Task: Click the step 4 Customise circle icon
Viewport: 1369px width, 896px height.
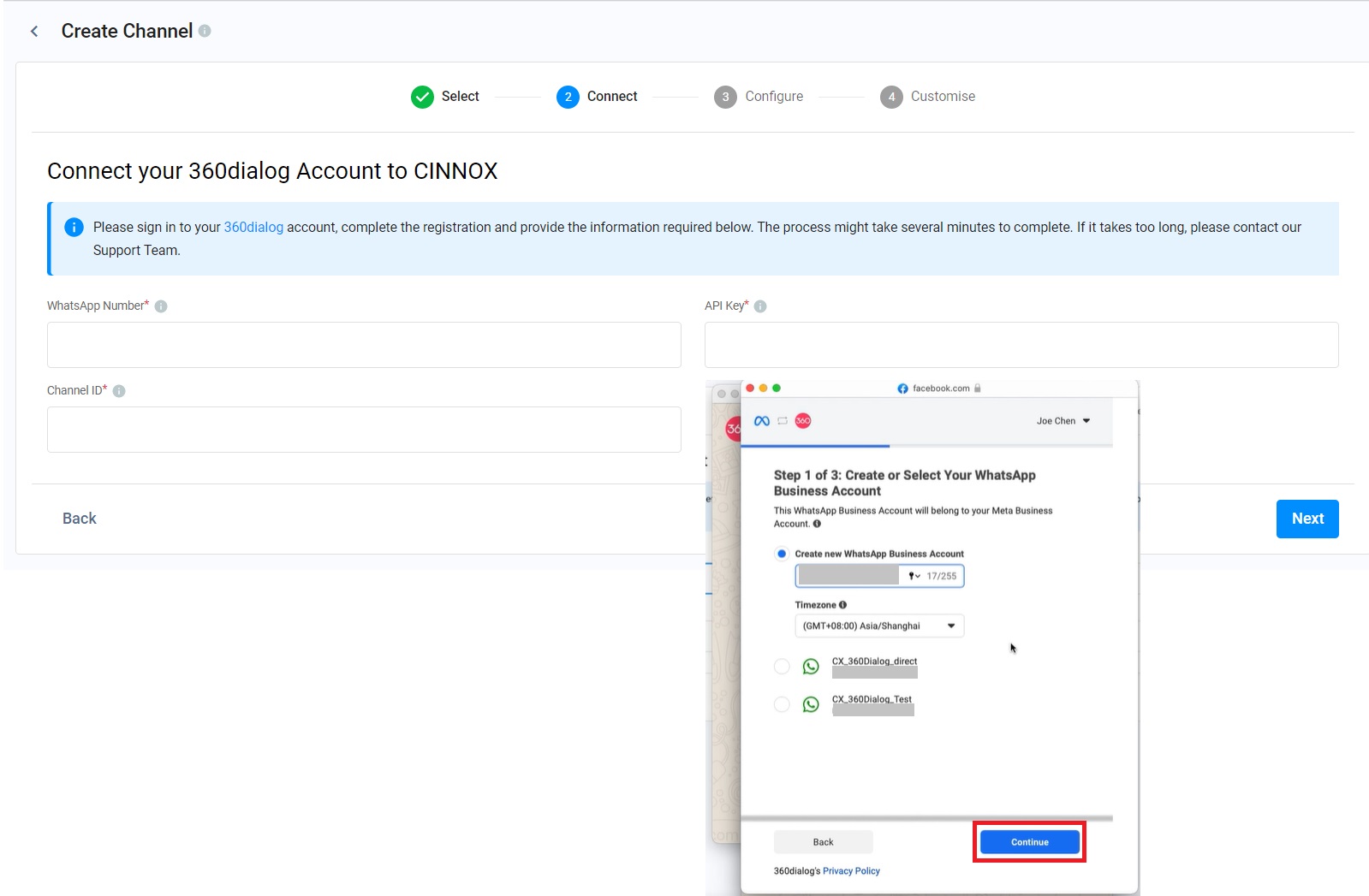Action: 891,97
